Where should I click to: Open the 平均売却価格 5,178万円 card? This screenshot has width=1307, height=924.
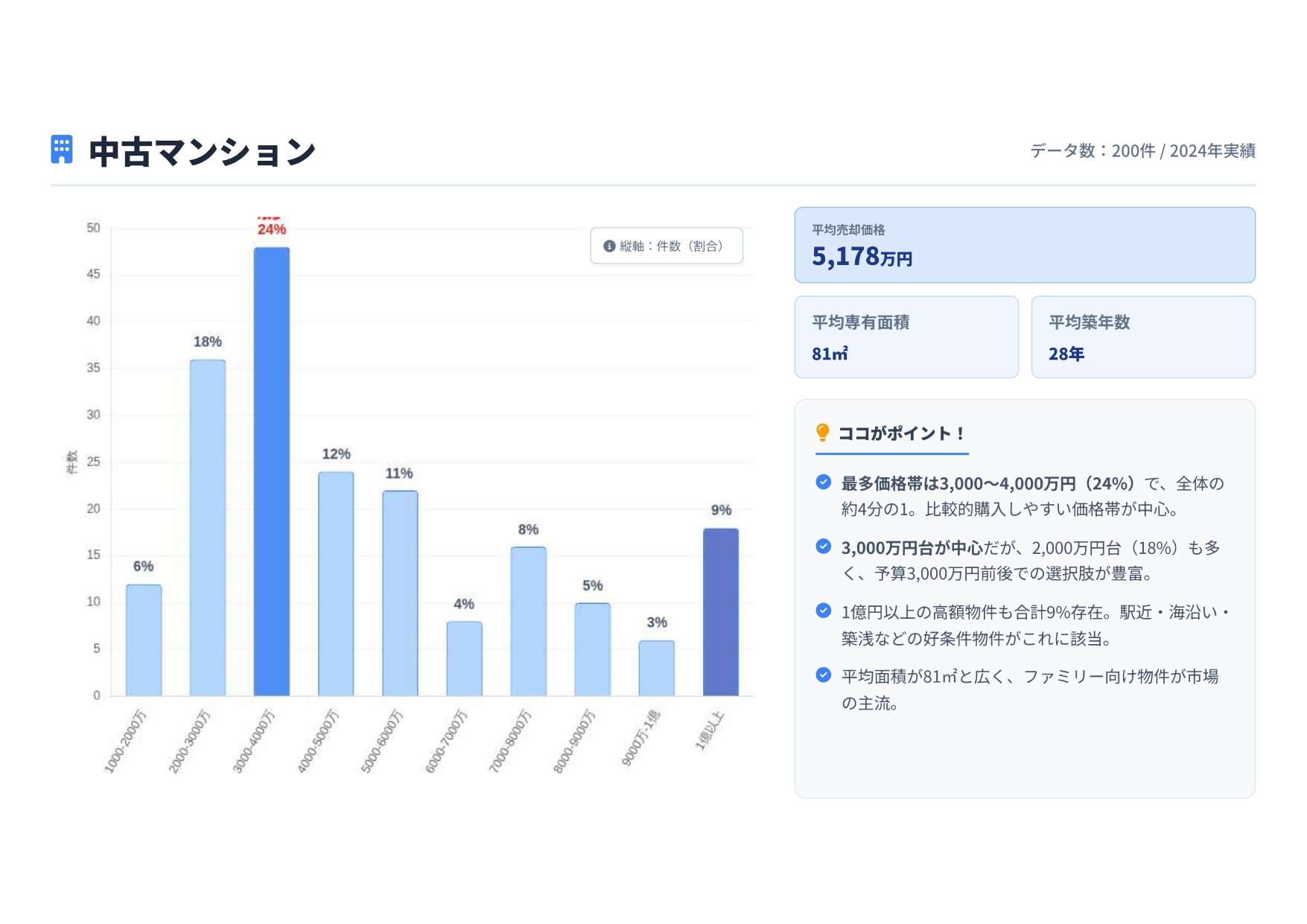point(1024,245)
